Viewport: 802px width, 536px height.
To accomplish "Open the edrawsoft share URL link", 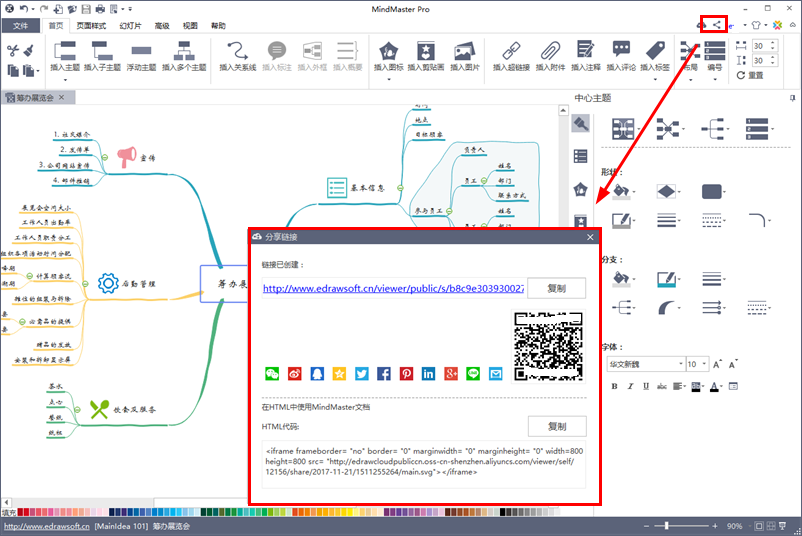I will pos(392,288).
